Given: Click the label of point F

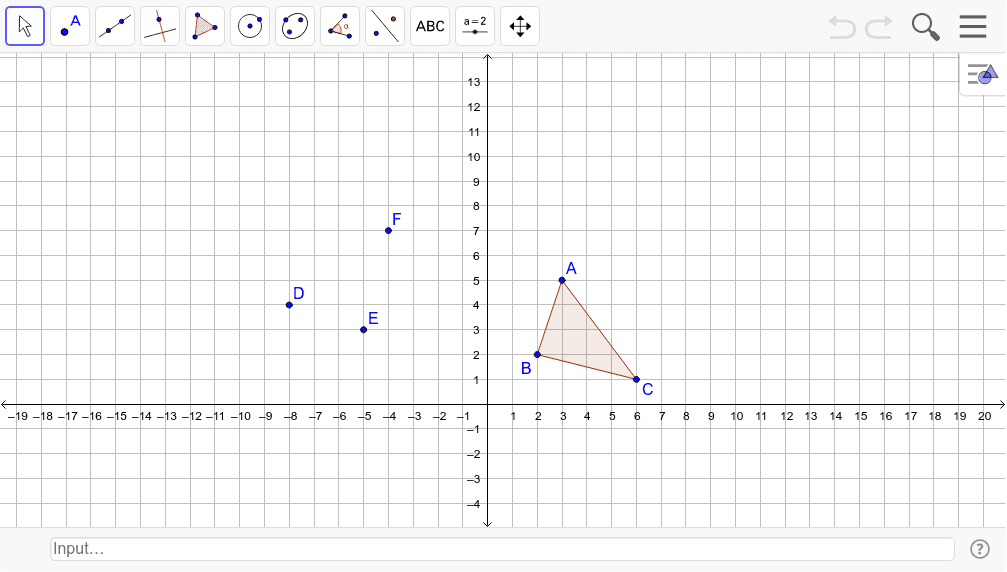Looking at the screenshot, I should [x=397, y=219].
